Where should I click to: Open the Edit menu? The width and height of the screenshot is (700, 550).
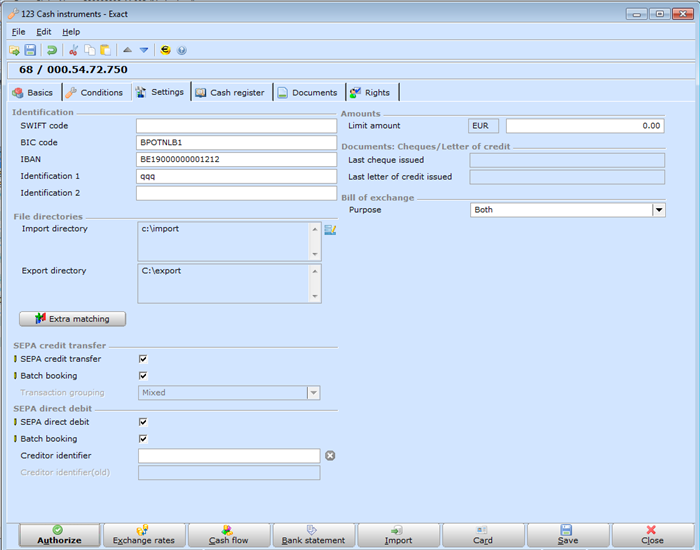coord(44,32)
